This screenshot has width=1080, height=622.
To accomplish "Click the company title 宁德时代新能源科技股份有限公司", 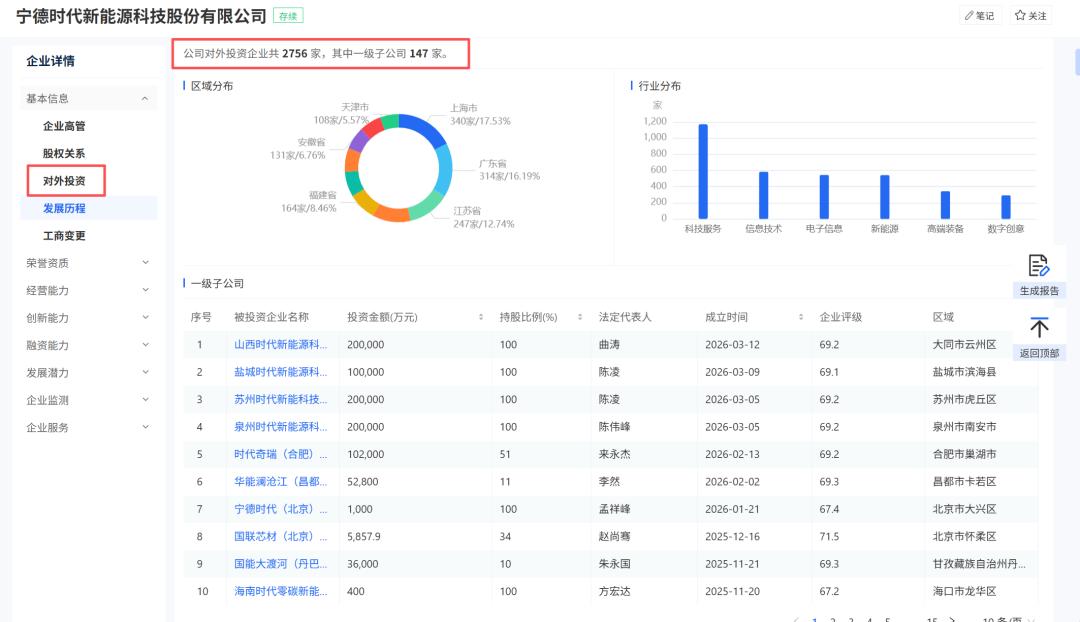I will click(x=141, y=16).
